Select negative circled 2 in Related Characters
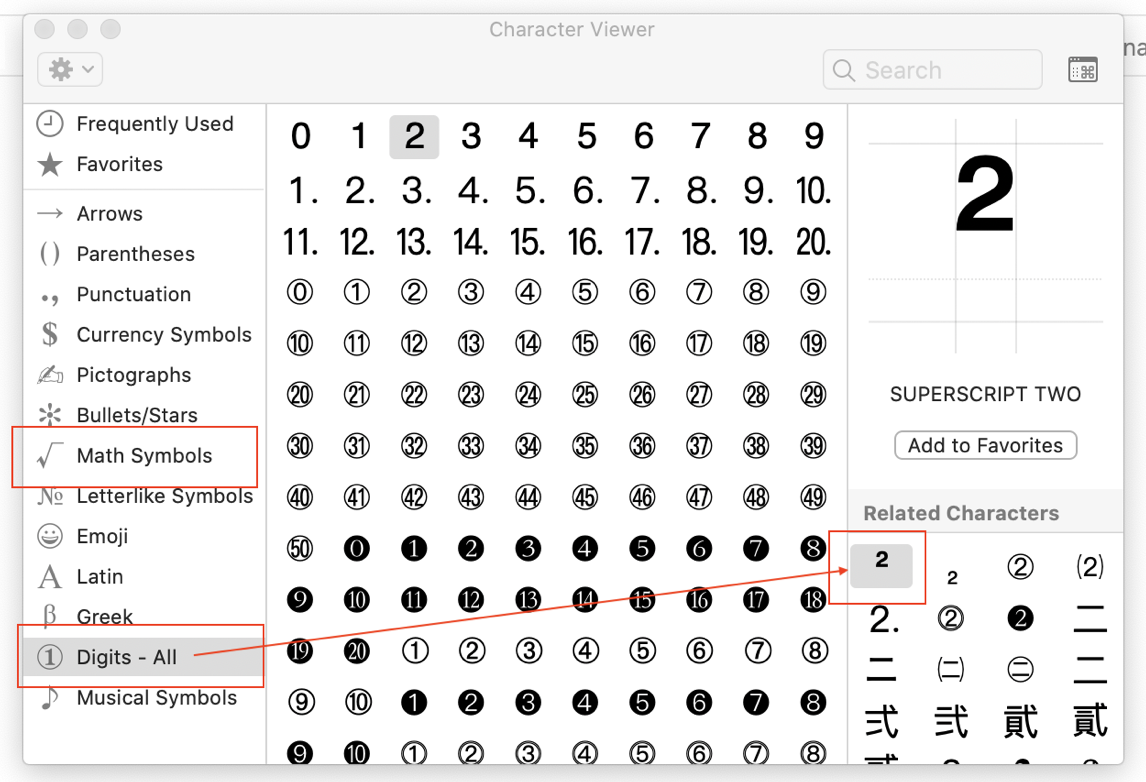The width and height of the screenshot is (1146, 782). [x=1020, y=618]
